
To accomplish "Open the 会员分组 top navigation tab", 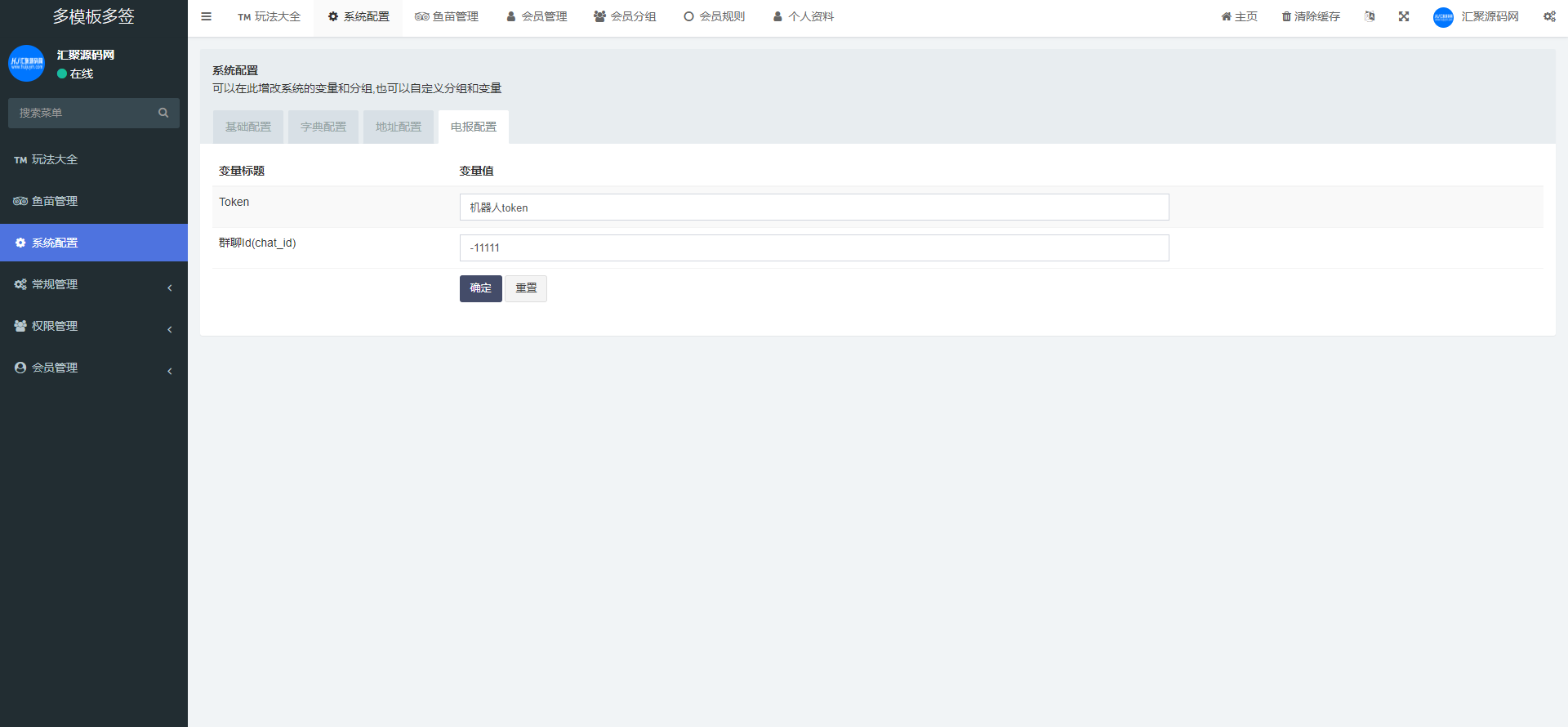I will pyautogui.click(x=625, y=17).
